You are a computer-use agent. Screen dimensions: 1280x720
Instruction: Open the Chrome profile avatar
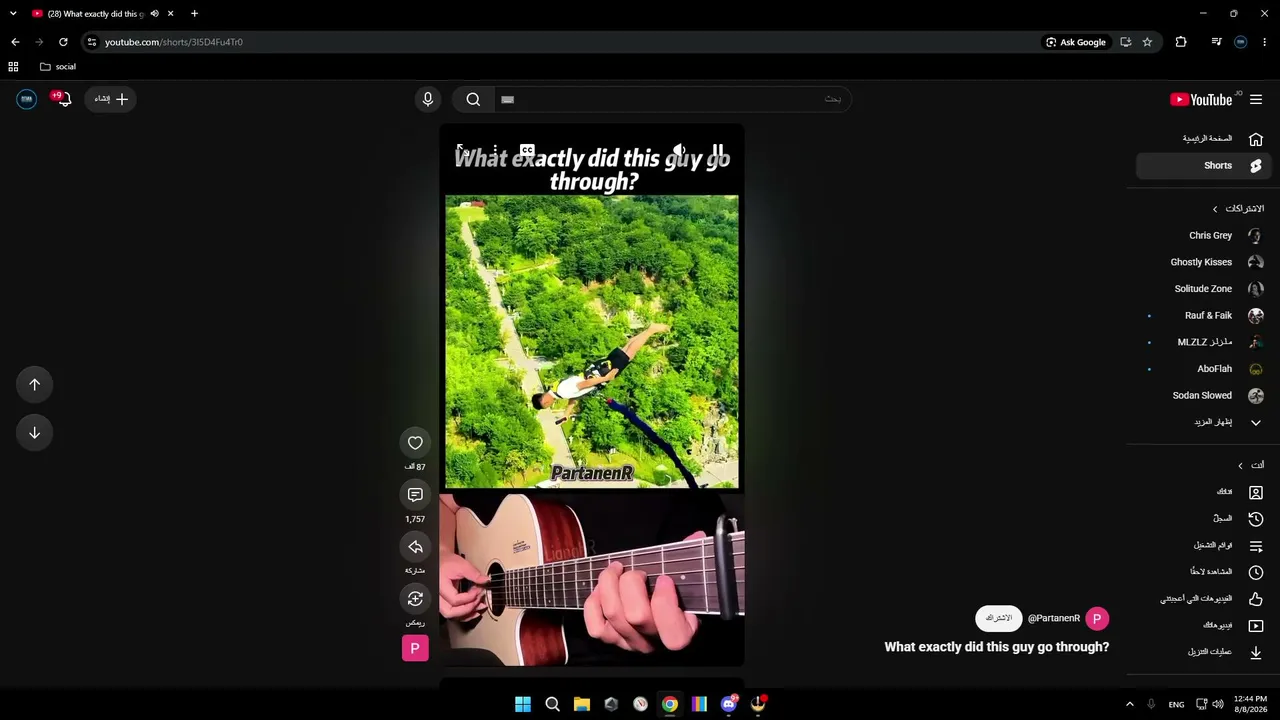click(1241, 42)
